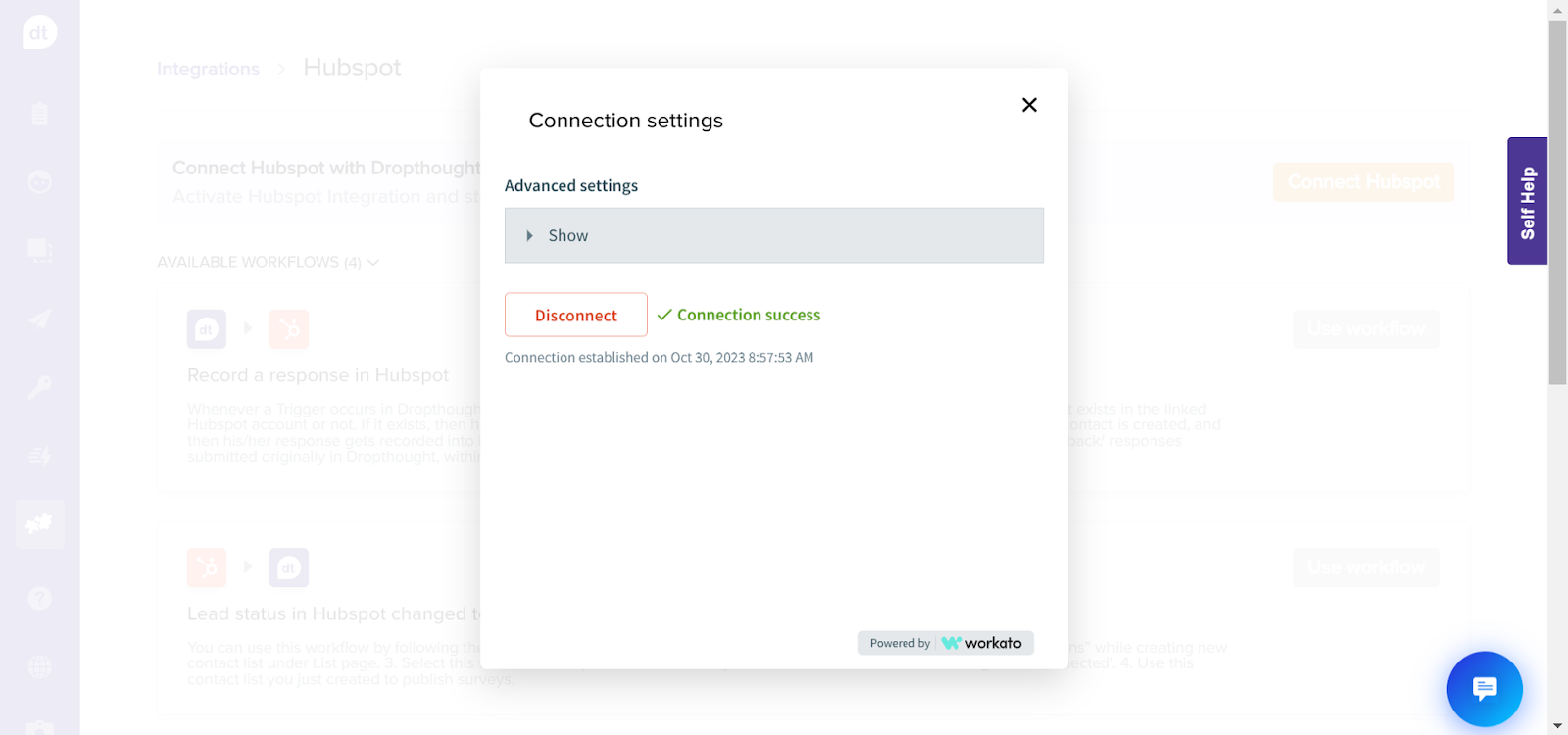The height and width of the screenshot is (735, 1568).
Task: Open the question mark help icon
Action: click(x=39, y=598)
